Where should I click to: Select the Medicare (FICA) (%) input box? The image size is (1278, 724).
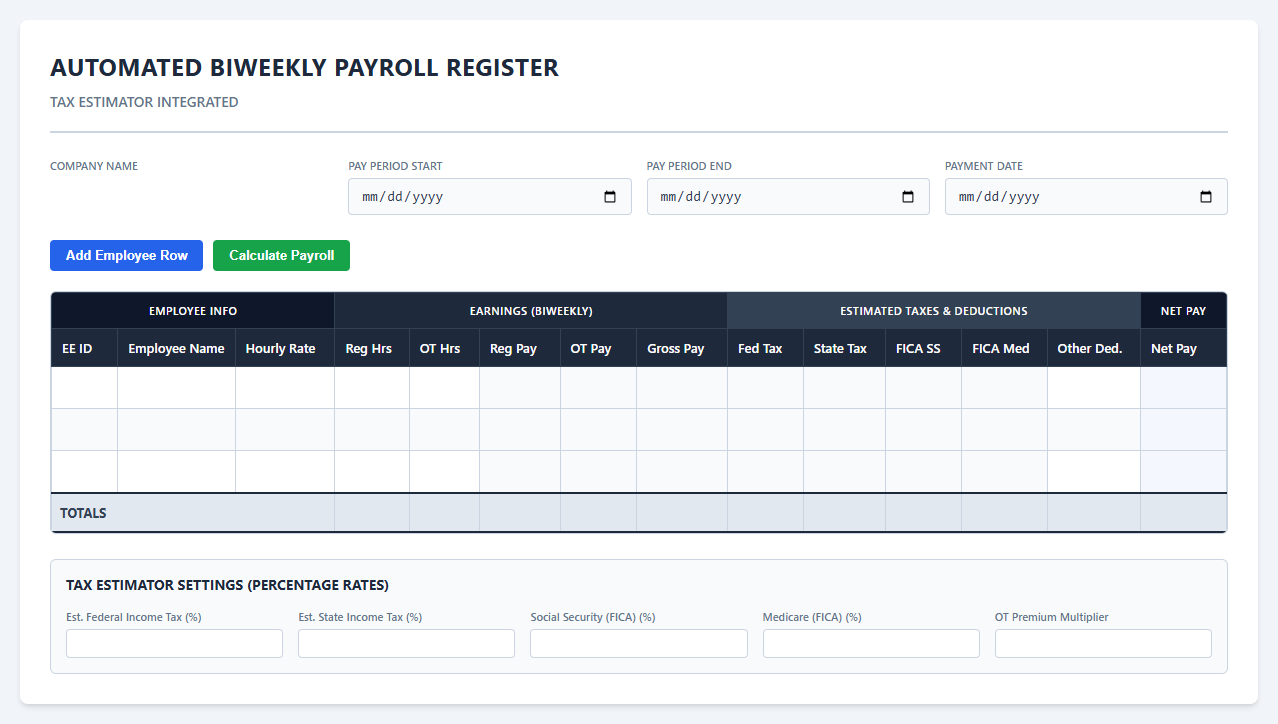pos(871,643)
